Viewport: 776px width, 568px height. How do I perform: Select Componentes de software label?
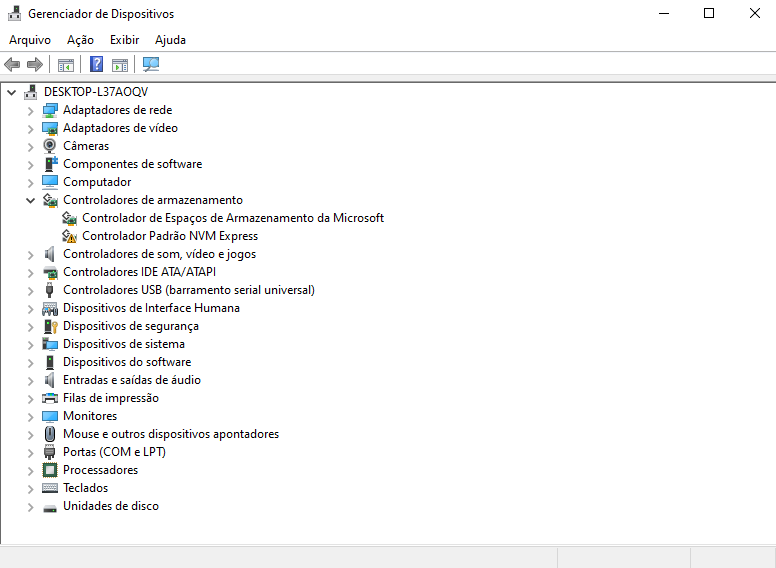click(133, 164)
